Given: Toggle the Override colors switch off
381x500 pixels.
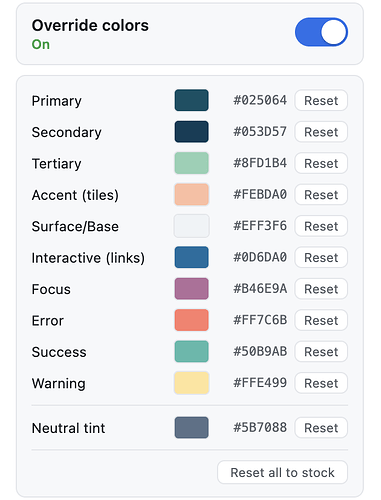Looking at the screenshot, I should (321, 32).
